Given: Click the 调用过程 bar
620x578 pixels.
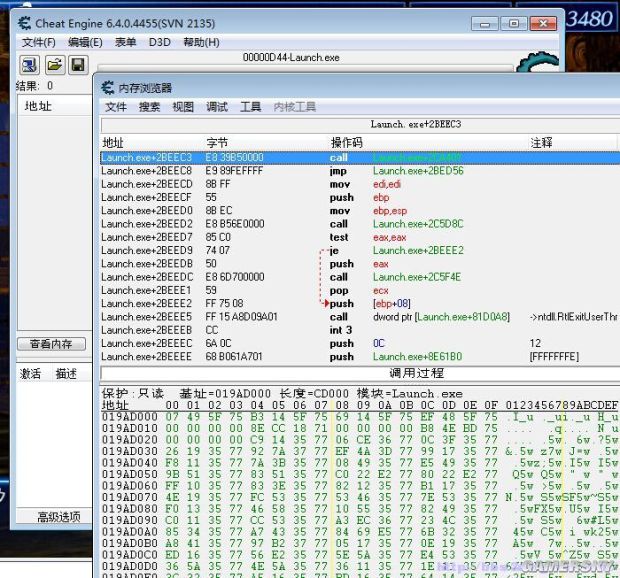Looking at the screenshot, I should pos(416,373).
